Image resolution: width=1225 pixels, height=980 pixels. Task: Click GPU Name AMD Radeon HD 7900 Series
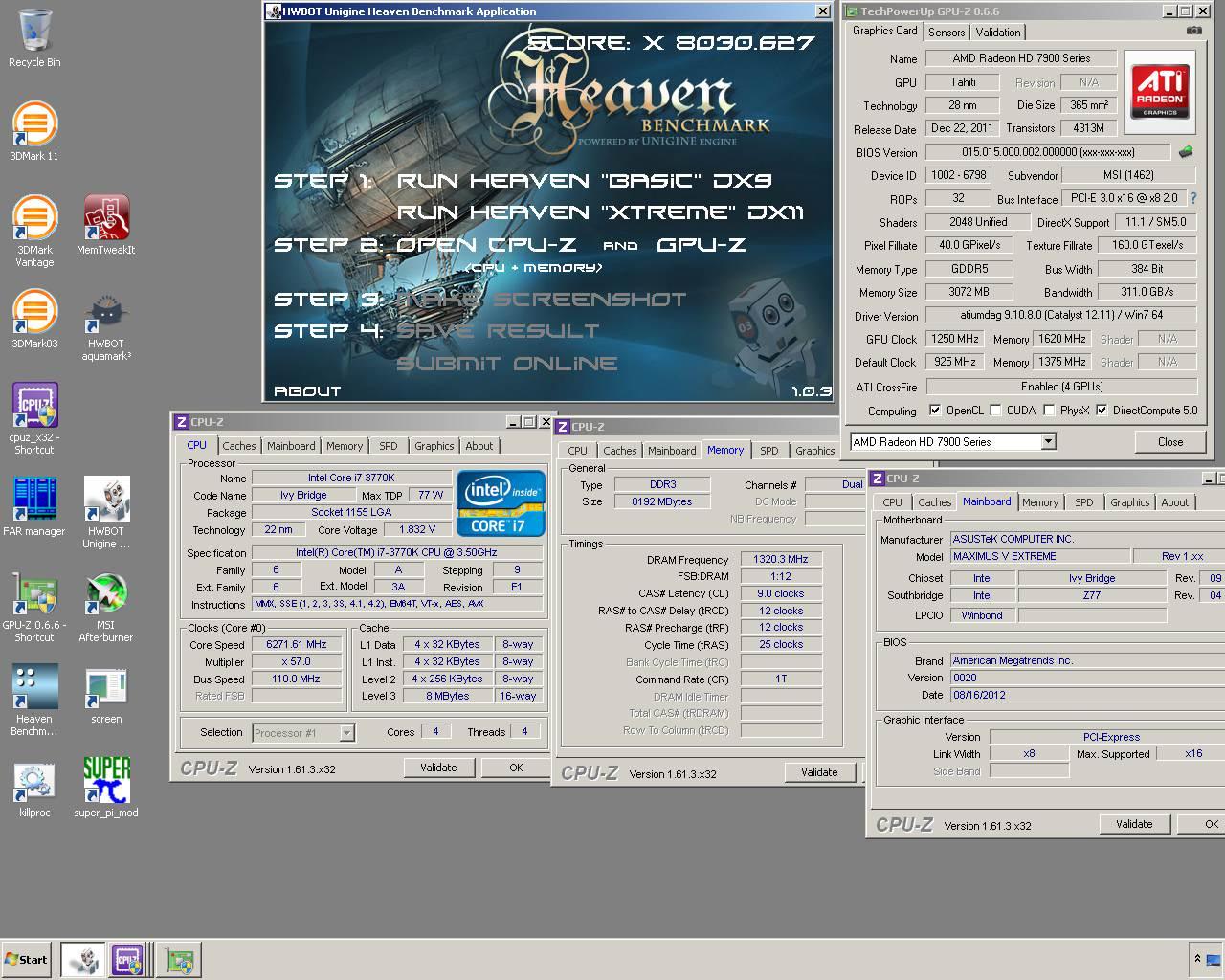[1021, 58]
